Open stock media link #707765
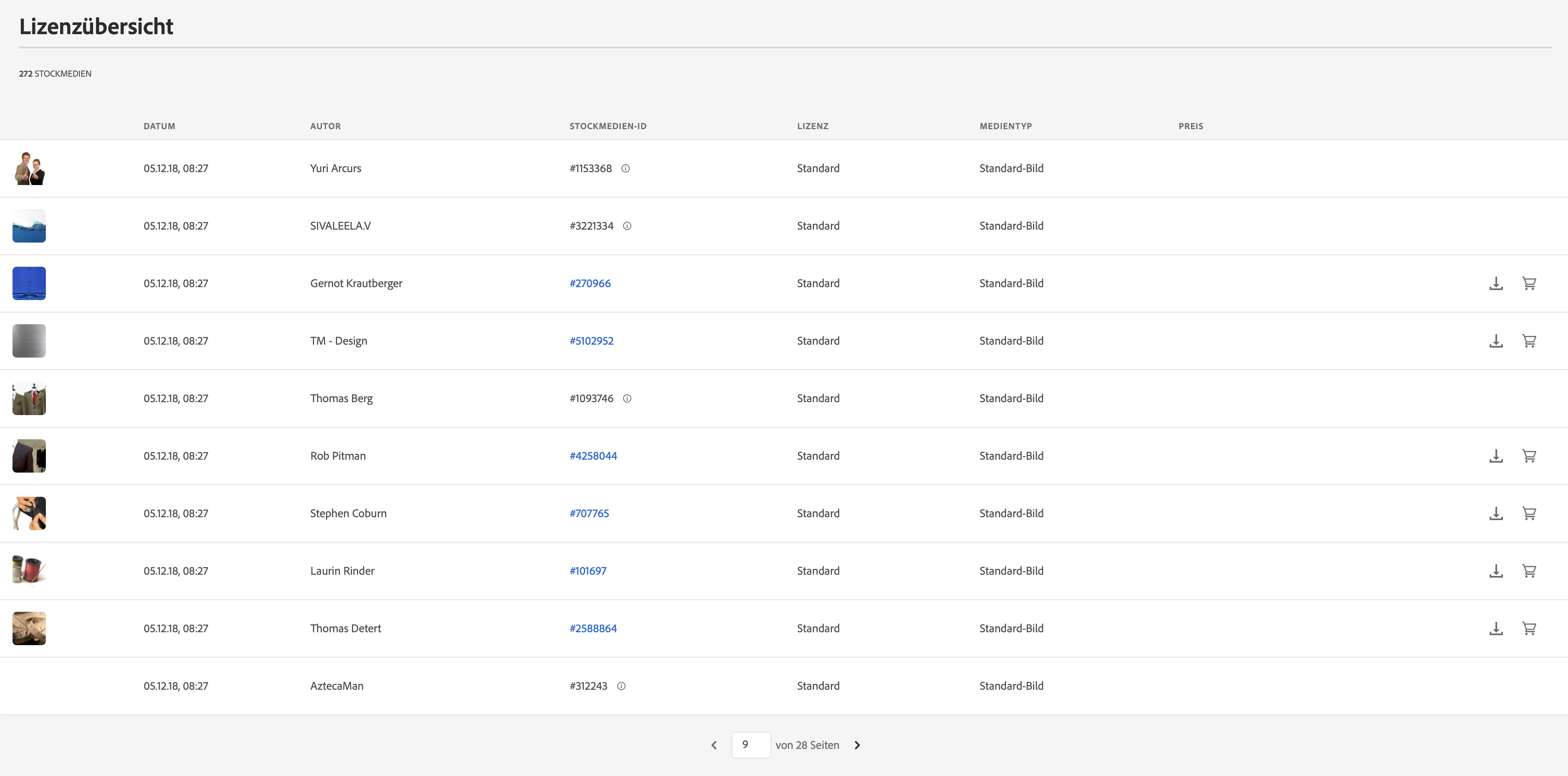The height and width of the screenshot is (776, 1568). click(588, 513)
